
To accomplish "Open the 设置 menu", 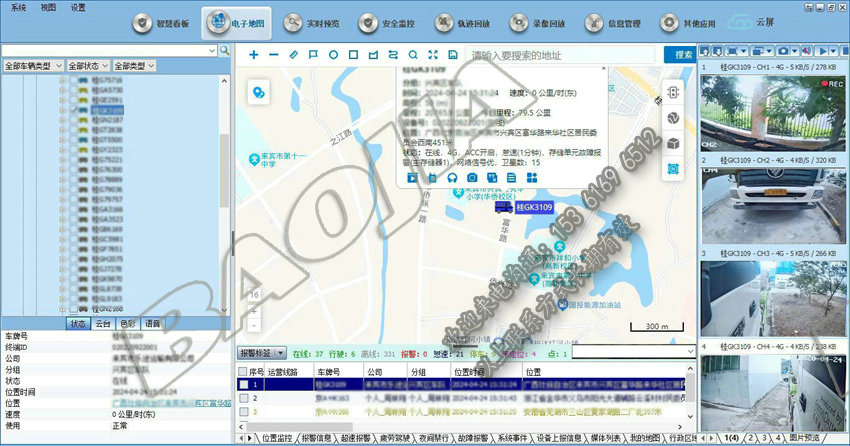I will 78,6.
